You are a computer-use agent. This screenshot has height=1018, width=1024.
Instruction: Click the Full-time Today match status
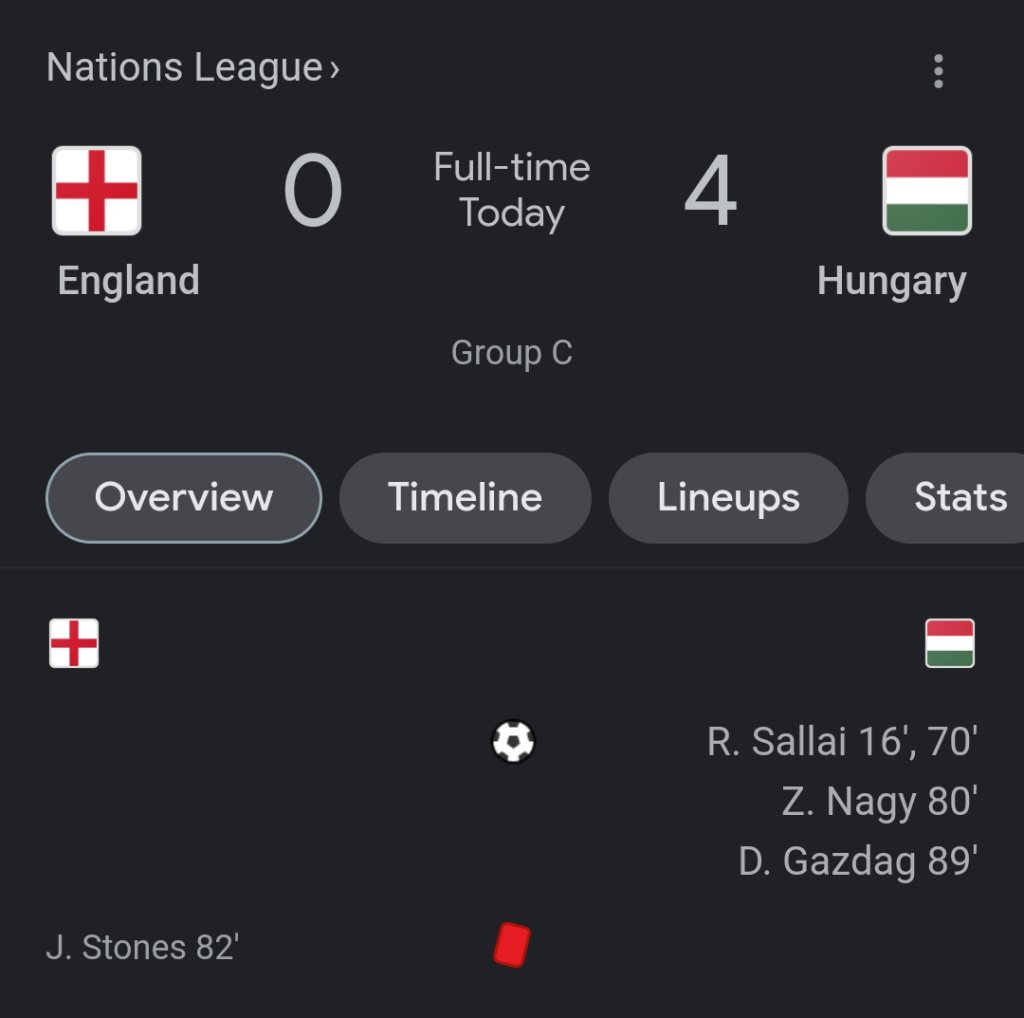512,190
